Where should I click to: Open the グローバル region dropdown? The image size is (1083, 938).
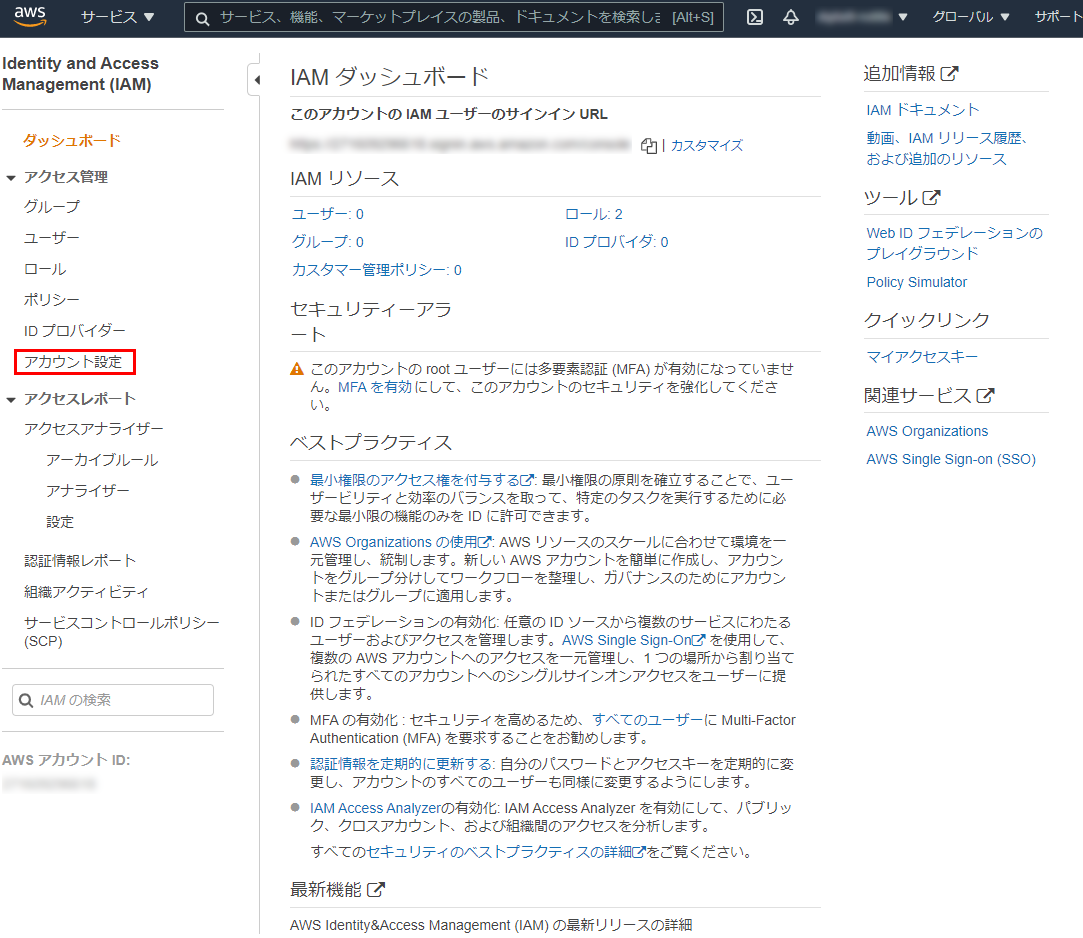pos(970,17)
